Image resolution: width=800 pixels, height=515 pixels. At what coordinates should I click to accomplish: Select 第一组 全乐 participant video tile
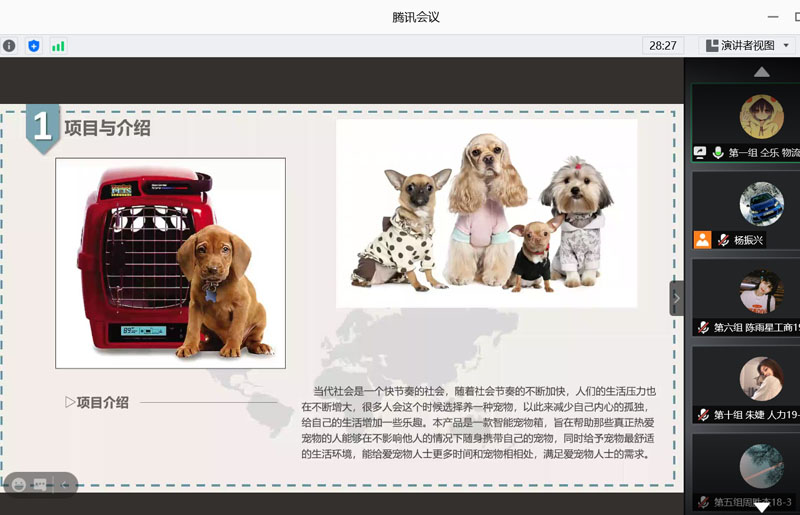click(761, 115)
